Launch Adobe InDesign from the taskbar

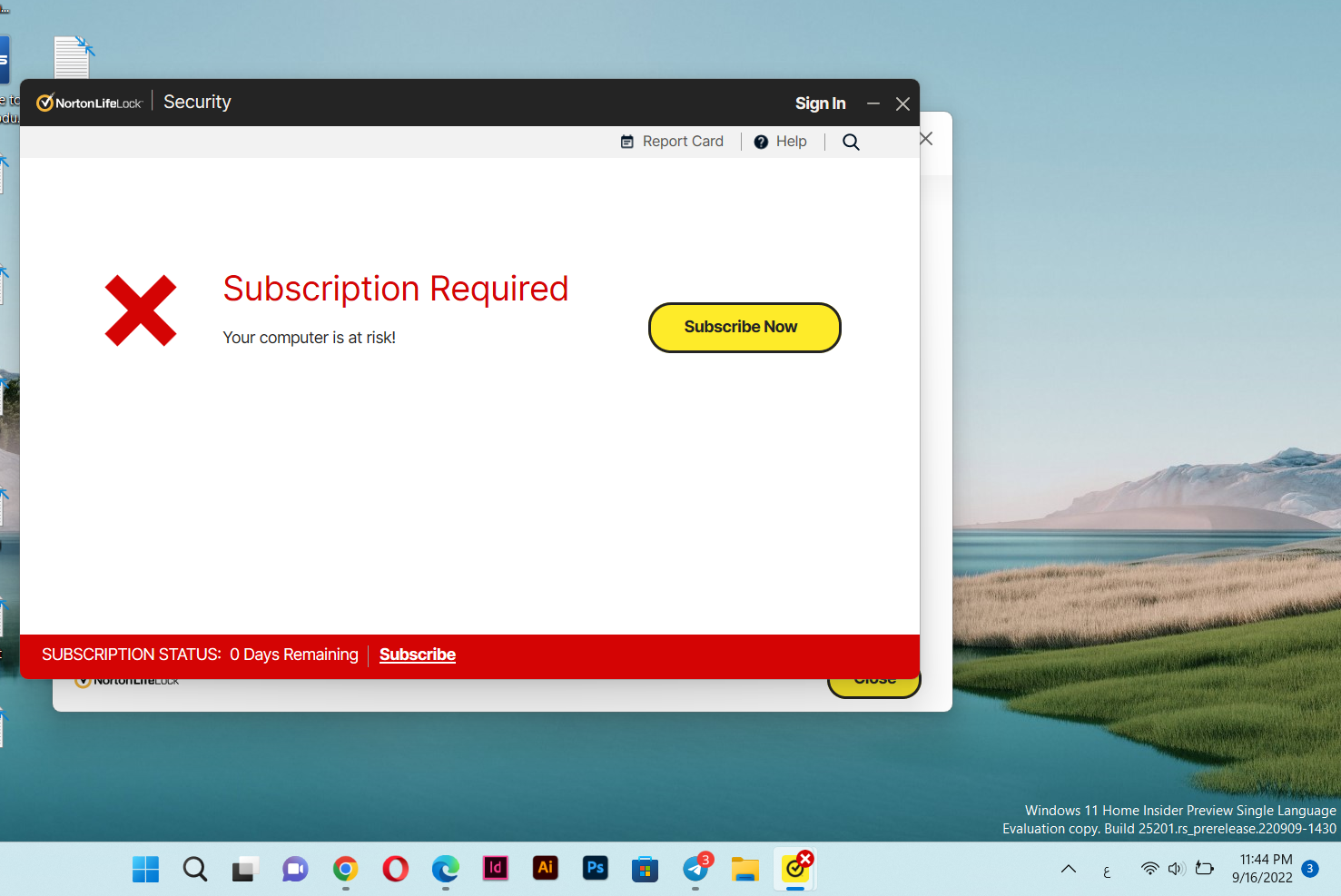coord(495,868)
